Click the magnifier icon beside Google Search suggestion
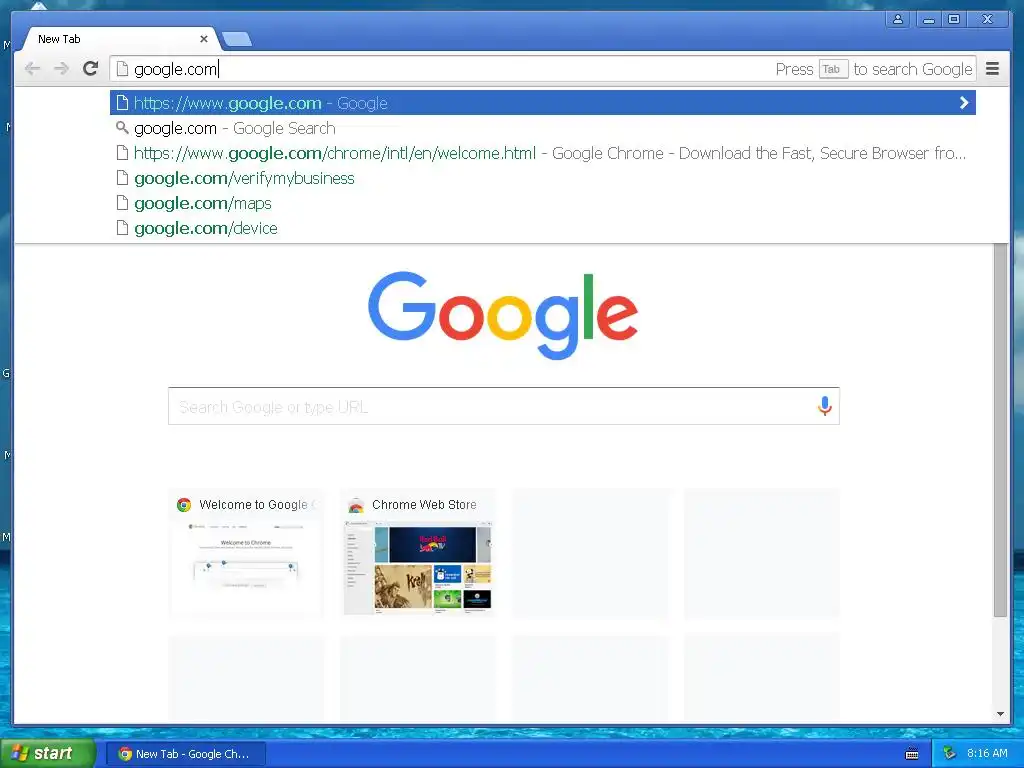The height and width of the screenshot is (768, 1024). pos(121,127)
